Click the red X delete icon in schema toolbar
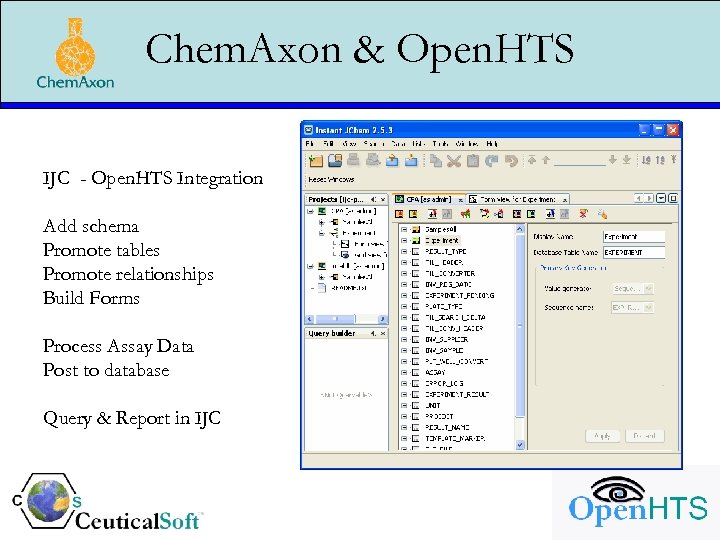Viewport: 720px width, 540px height. 584,214
